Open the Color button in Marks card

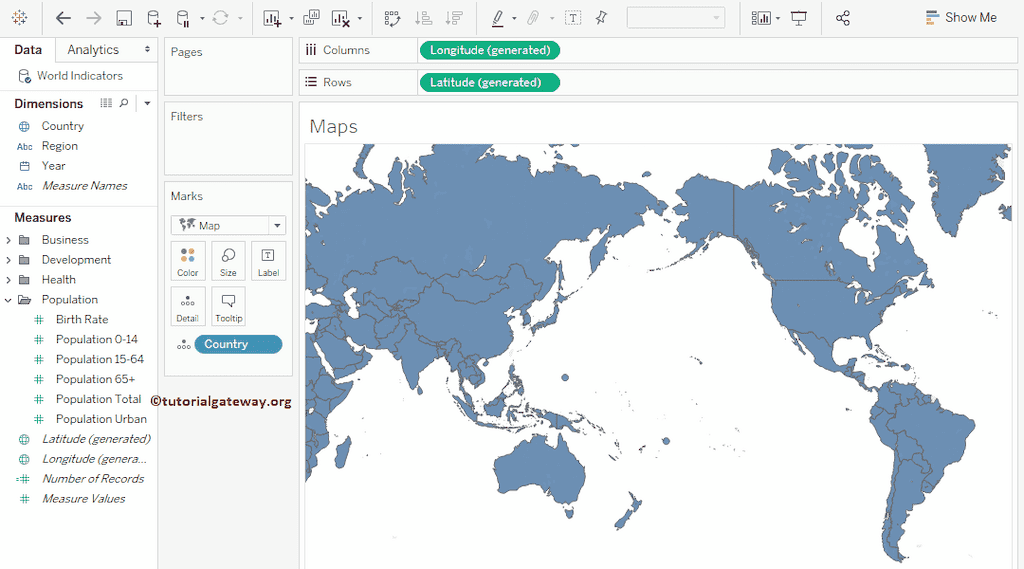point(188,260)
